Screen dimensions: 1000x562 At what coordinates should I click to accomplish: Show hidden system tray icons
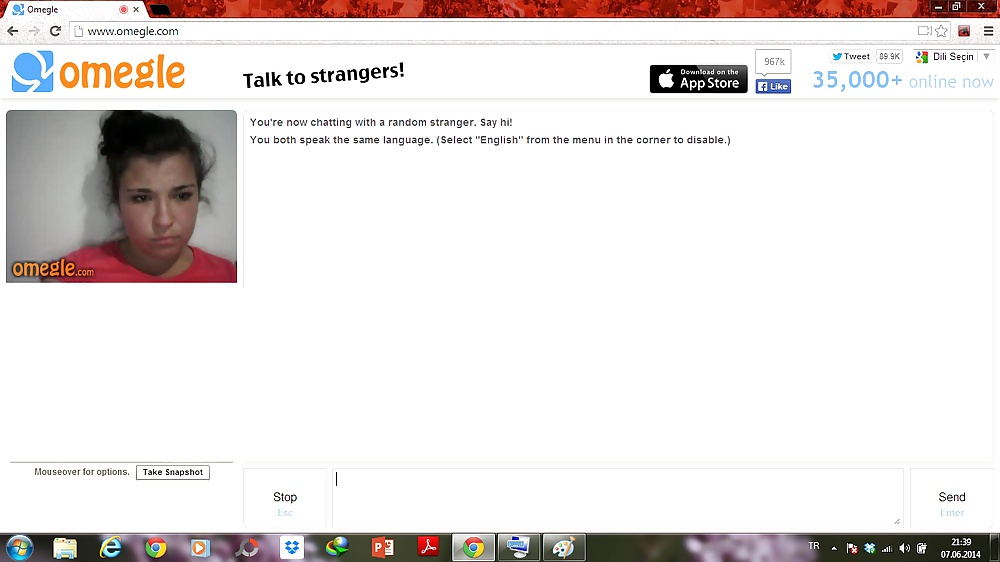(x=834, y=548)
